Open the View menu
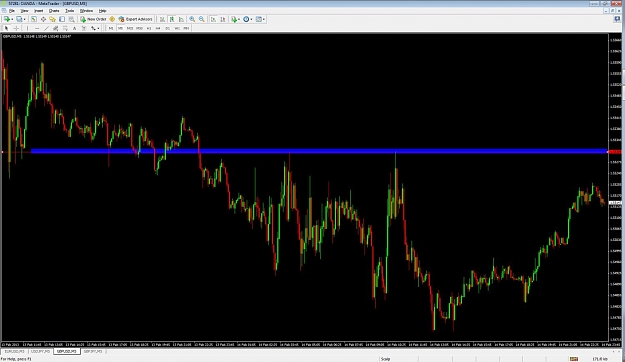This screenshot has height=362, width=625. (x=24, y=11)
